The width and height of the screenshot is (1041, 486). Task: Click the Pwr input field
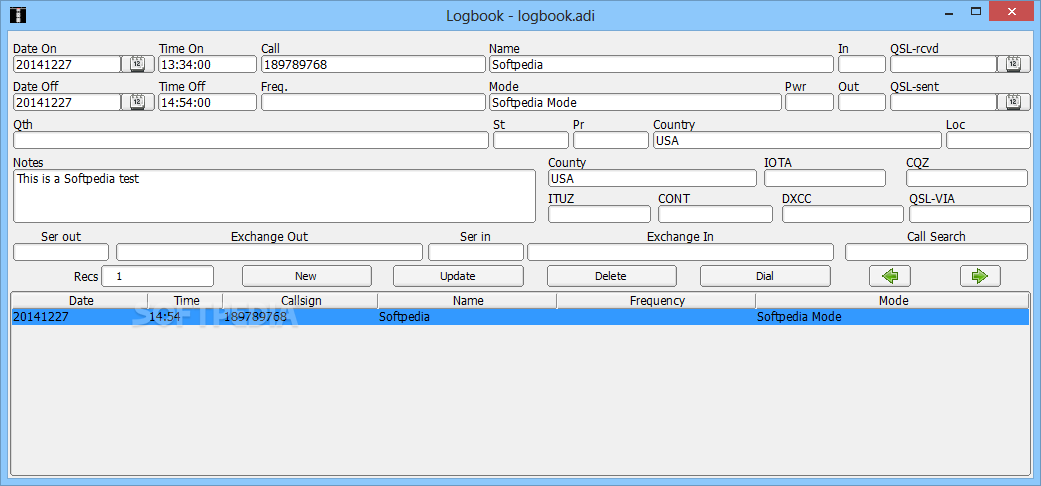tap(809, 102)
